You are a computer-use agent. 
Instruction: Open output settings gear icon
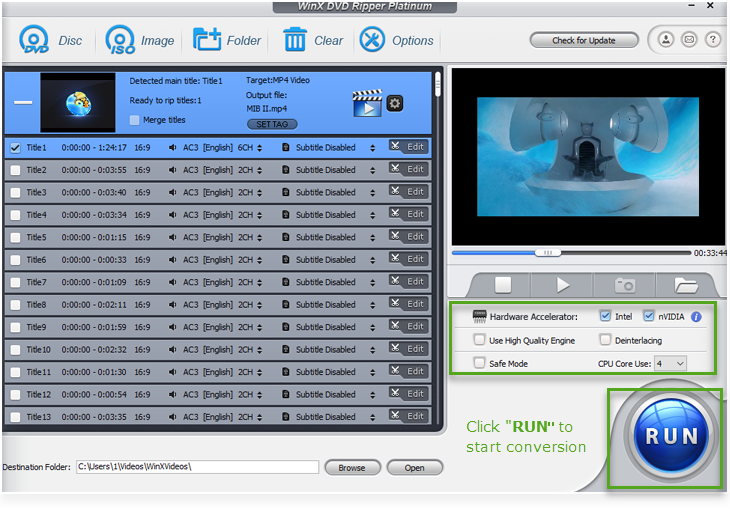coord(395,103)
